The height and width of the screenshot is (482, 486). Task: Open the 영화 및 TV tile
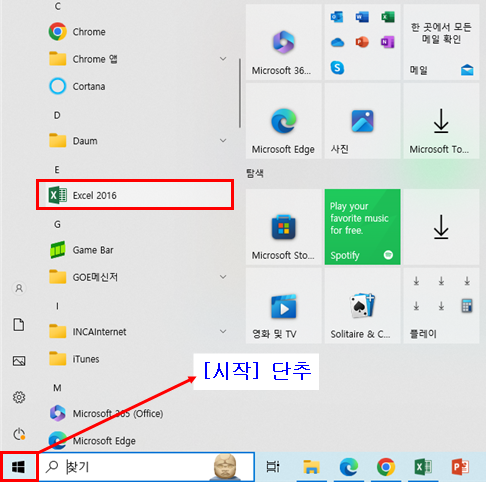pyautogui.click(x=284, y=306)
